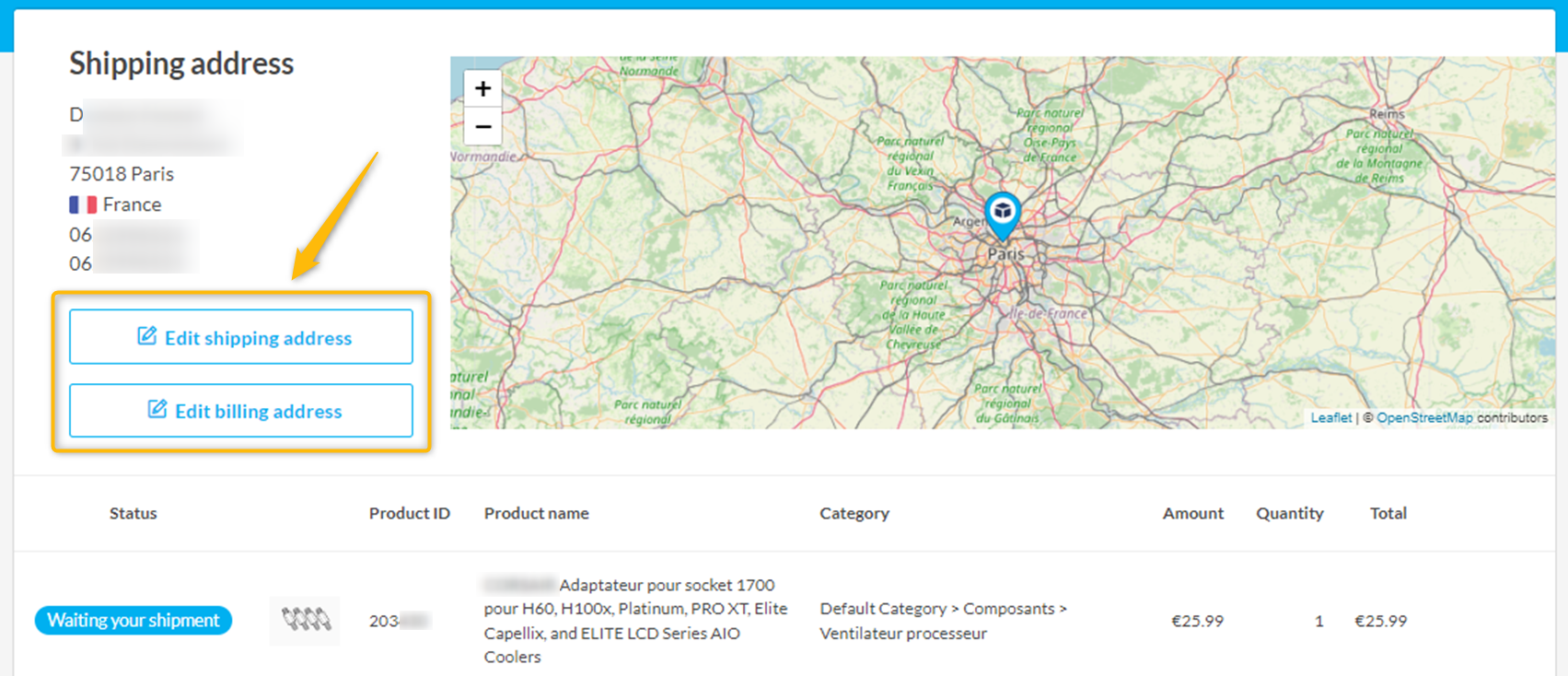Zoom out on the map
Screen dimensions: 1568x676
482,126
